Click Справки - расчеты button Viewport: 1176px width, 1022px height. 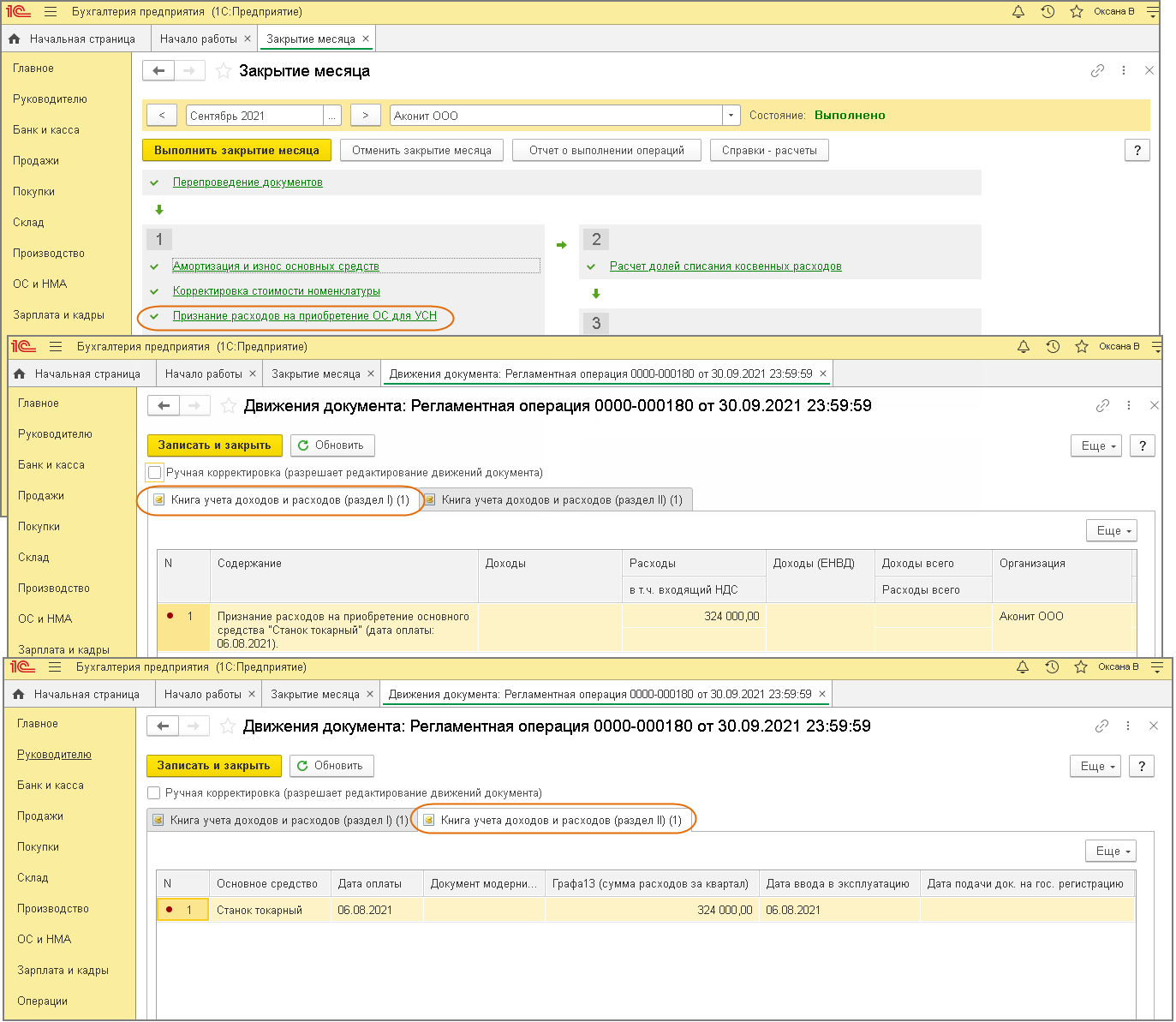point(769,150)
